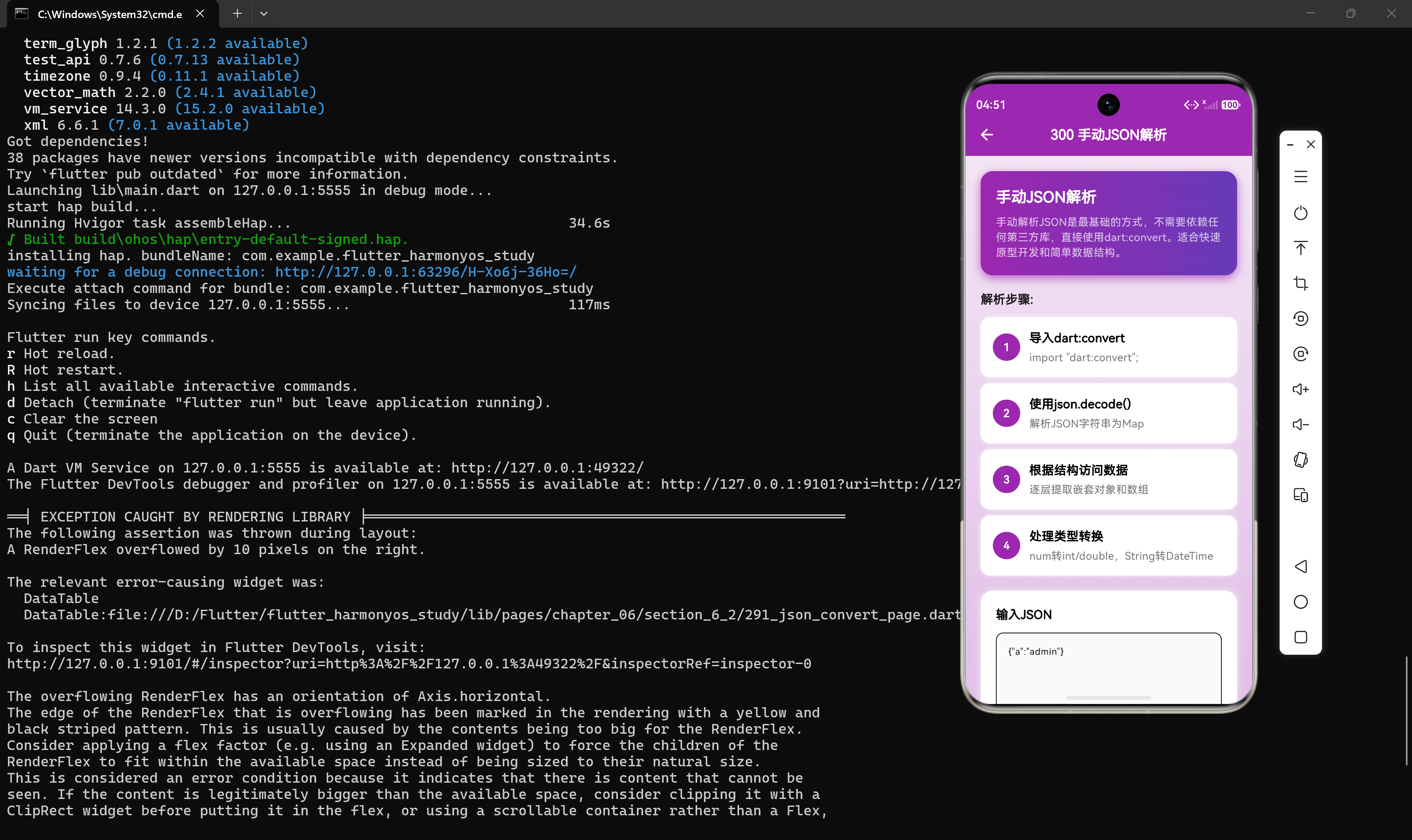Screen dimensions: 1412x840
Task: Click the emulator shake device icon
Action: pos(1300,460)
